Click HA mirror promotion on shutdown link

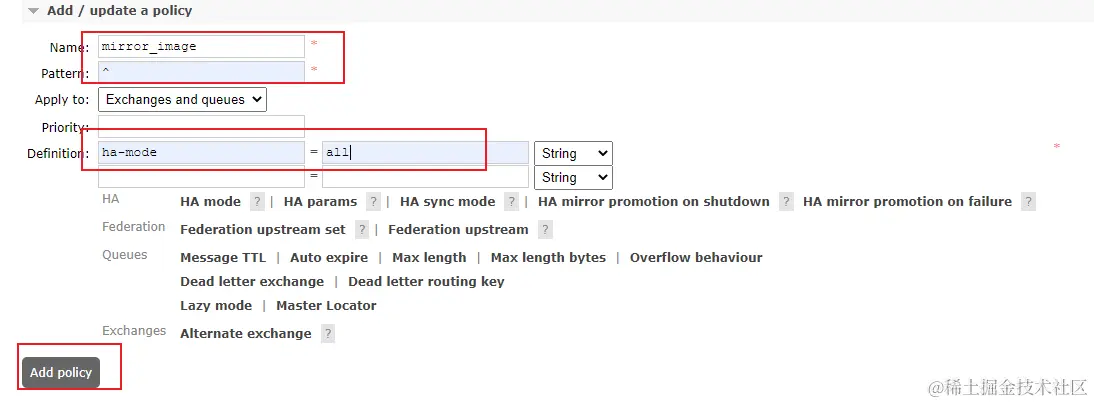pyautogui.click(x=654, y=202)
